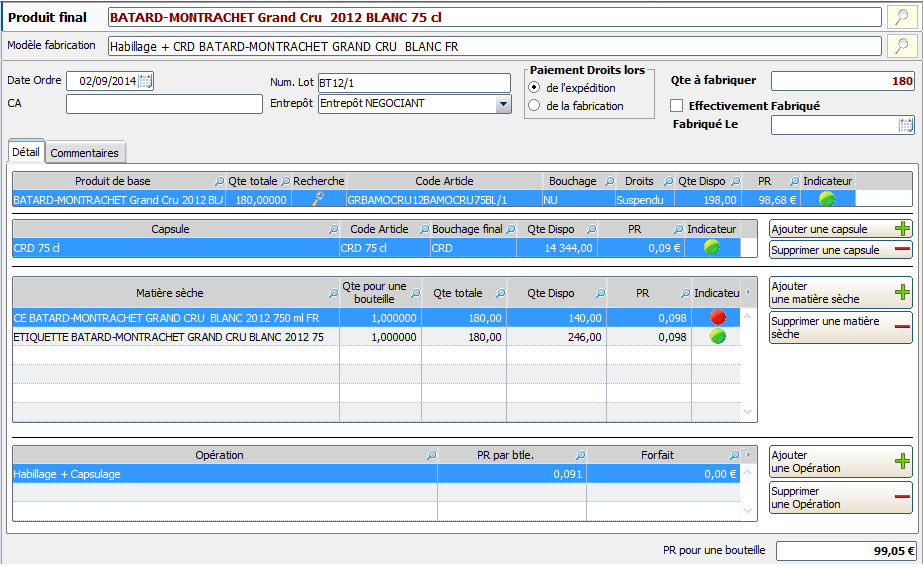Screen dimensions: 923x567
Task: Open the Produit final search magnifier
Action: 902,17
